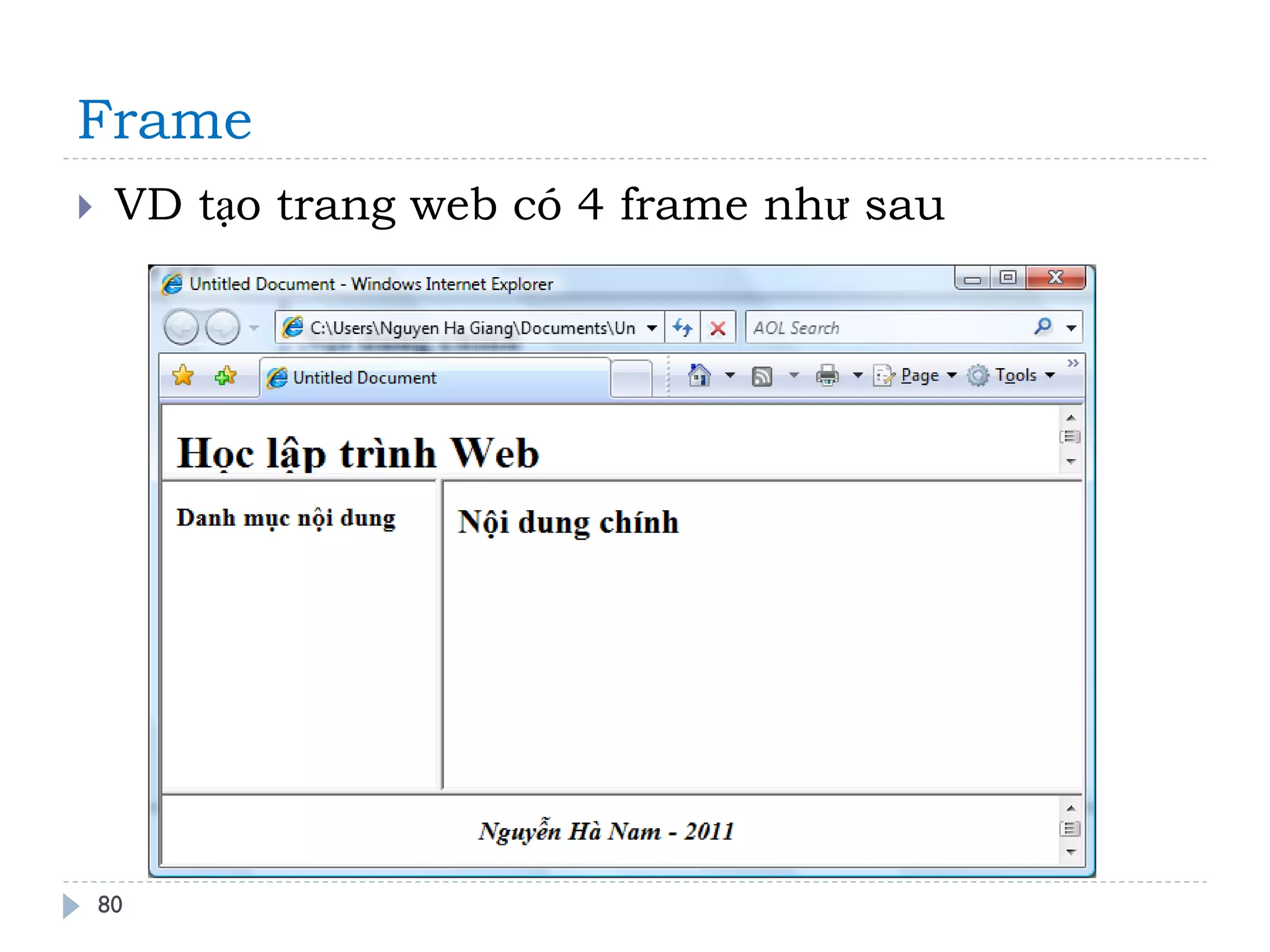Show more toolbar commands chevron
This screenshot has height=952, width=1270.
tap(1073, 363)
